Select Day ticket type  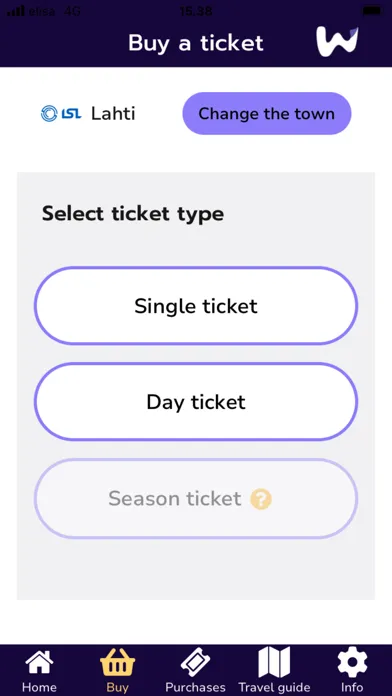click(196, 402)
